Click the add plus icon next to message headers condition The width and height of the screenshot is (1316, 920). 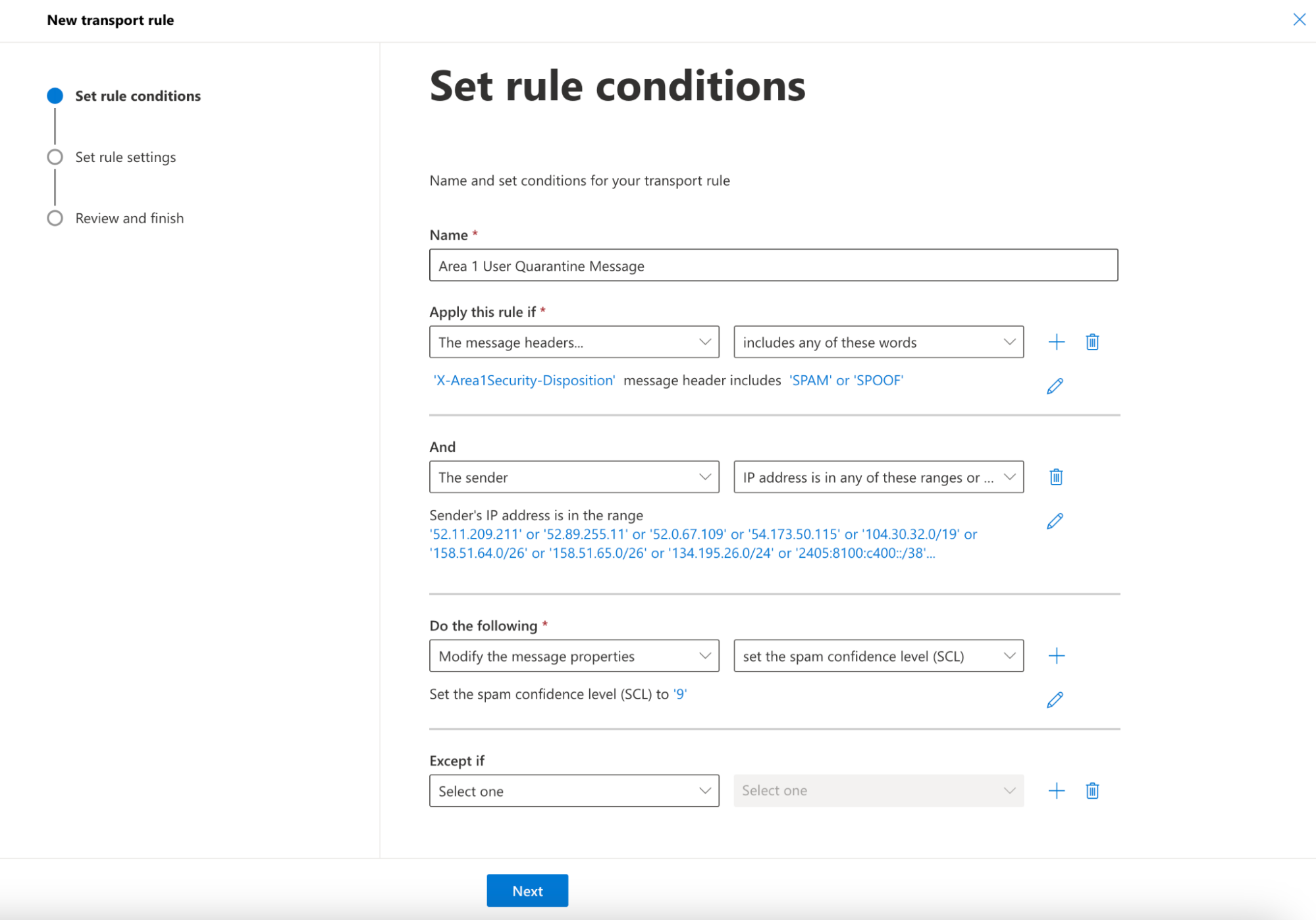point(1057,342)
